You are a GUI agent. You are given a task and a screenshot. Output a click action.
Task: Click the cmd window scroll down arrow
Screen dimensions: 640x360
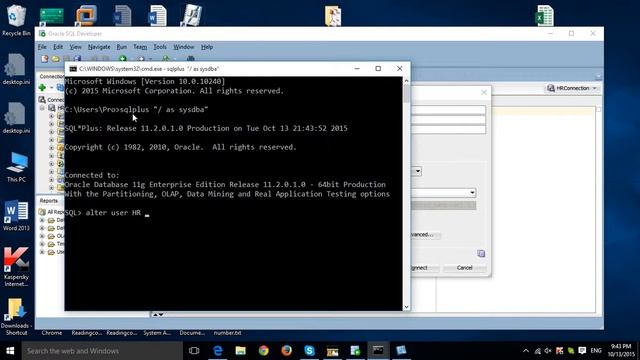click(406, 307)
